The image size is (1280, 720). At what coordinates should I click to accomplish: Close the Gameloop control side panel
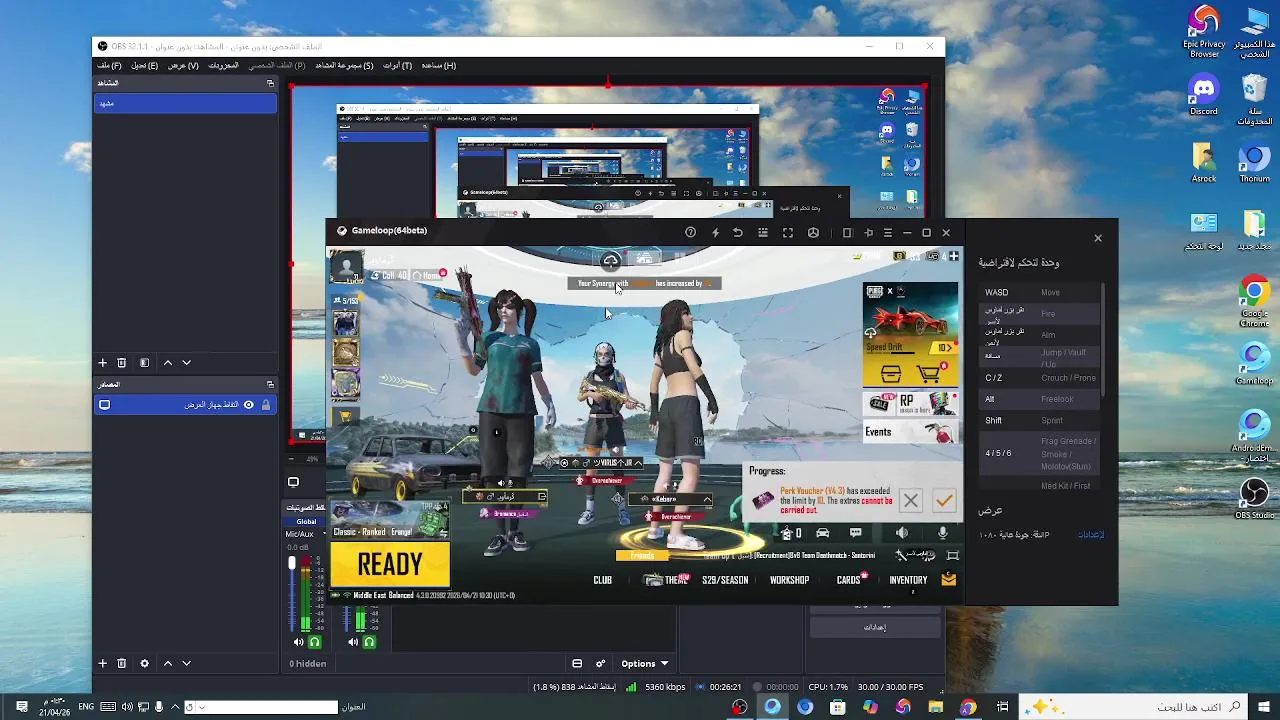1097,238
